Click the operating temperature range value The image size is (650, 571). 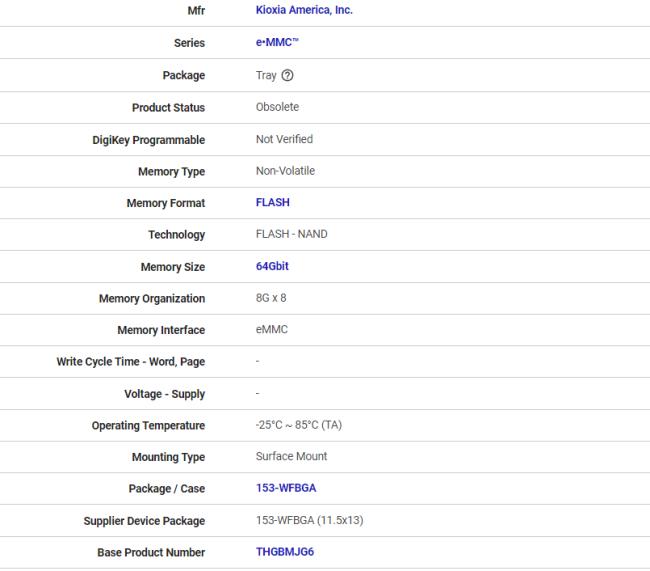(x=298, y=425)
